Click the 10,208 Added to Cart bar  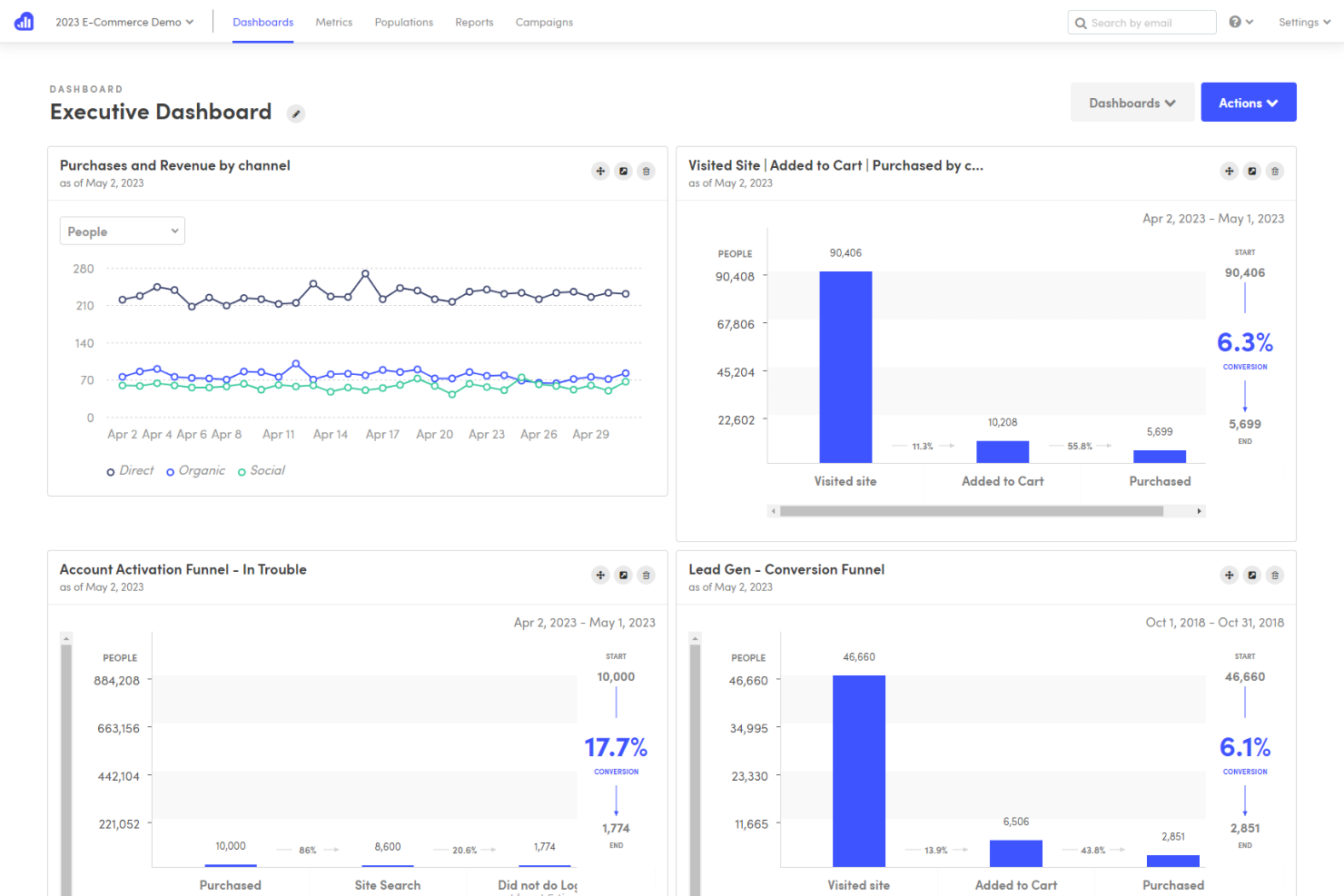click(1003, 452)
